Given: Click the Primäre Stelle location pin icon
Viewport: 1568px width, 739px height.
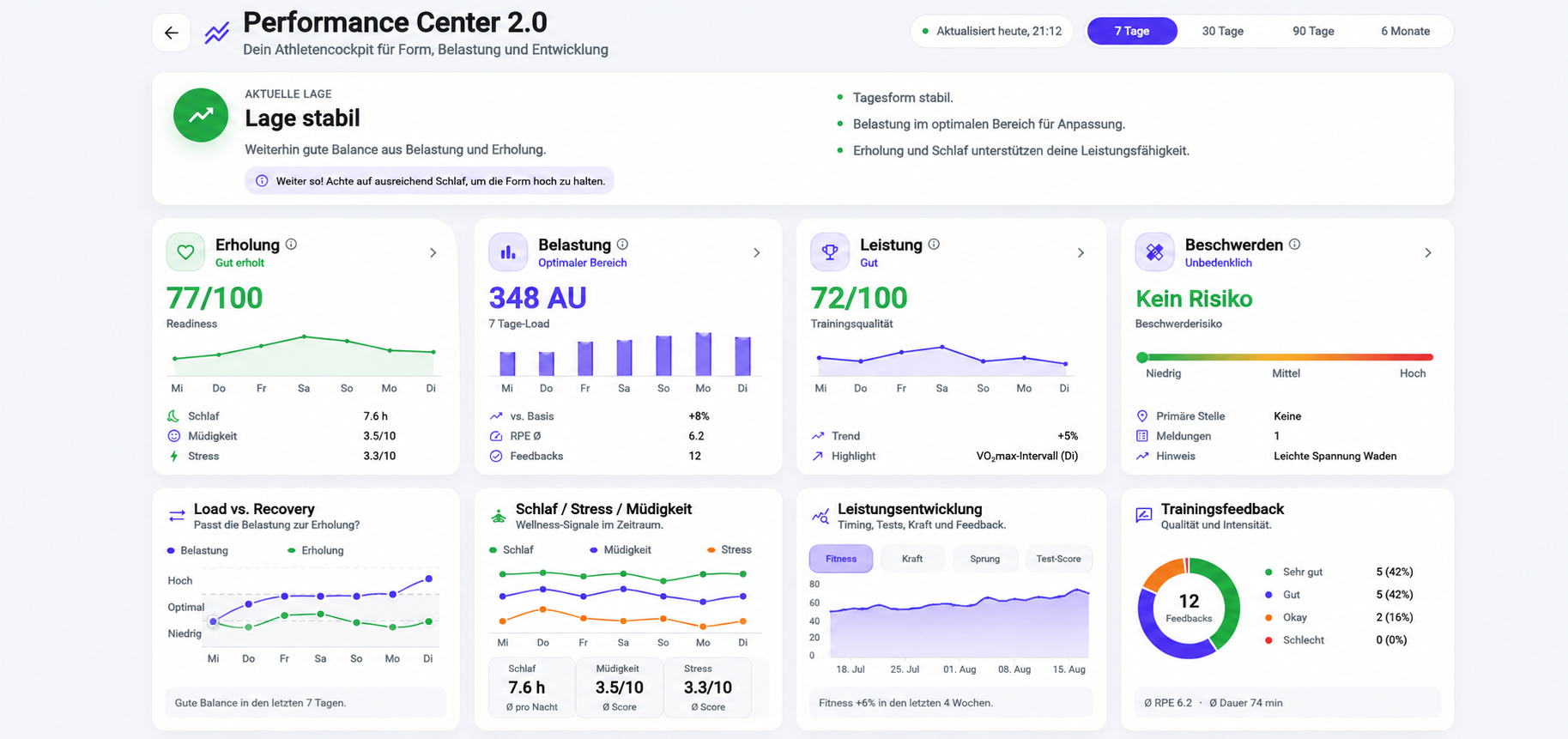Looking at the screenshot, I should pyautogui.click(x=1142, y=416).
